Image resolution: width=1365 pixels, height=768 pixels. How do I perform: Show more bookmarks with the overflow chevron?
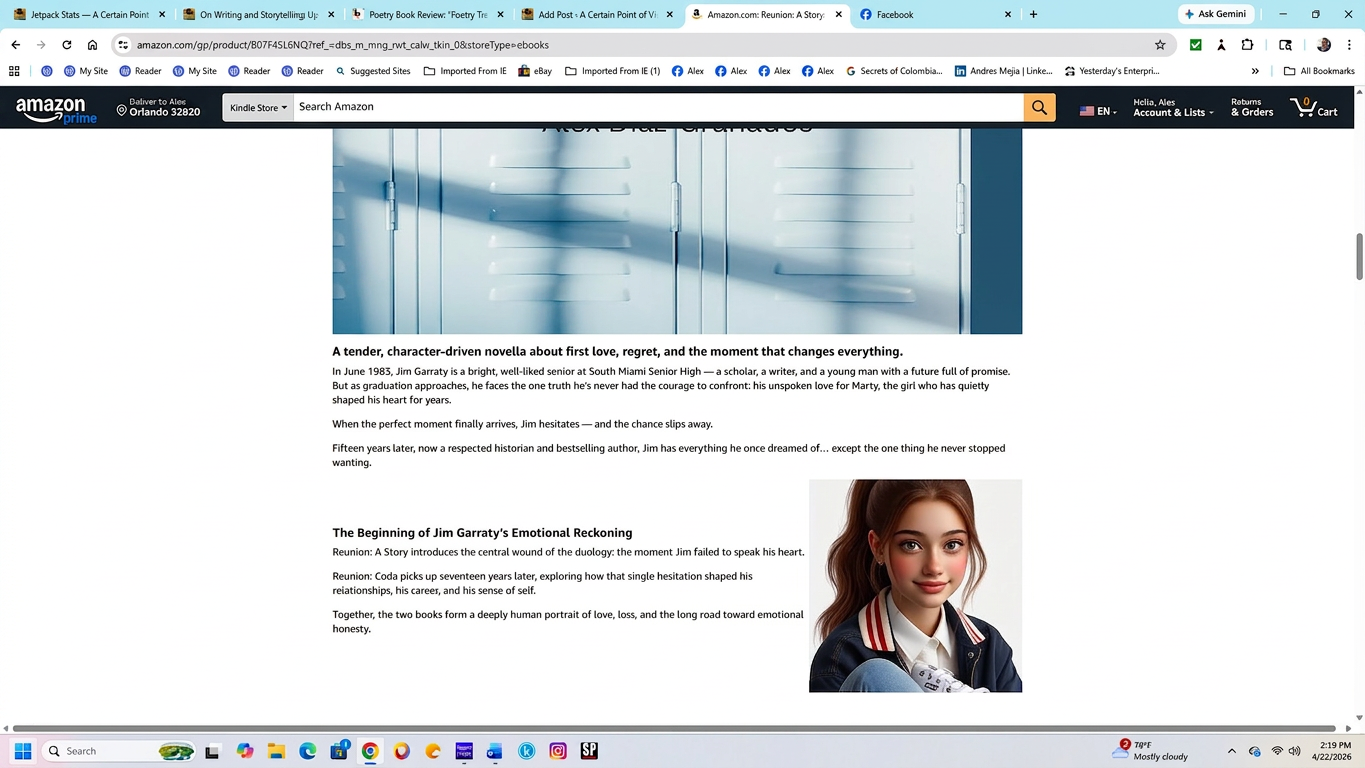click(1255, 71)
